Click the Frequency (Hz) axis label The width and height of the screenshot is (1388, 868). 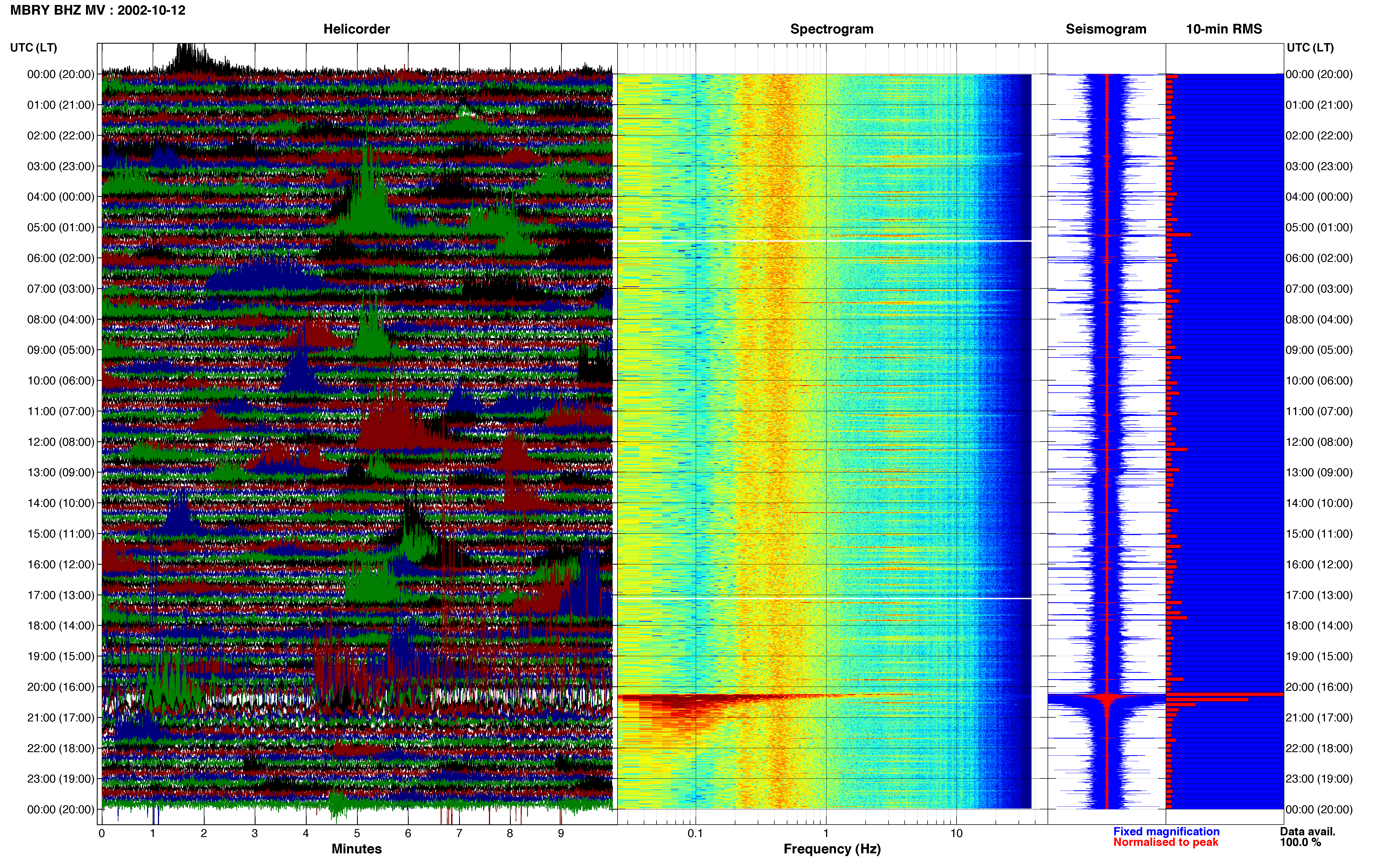[832, 849]
